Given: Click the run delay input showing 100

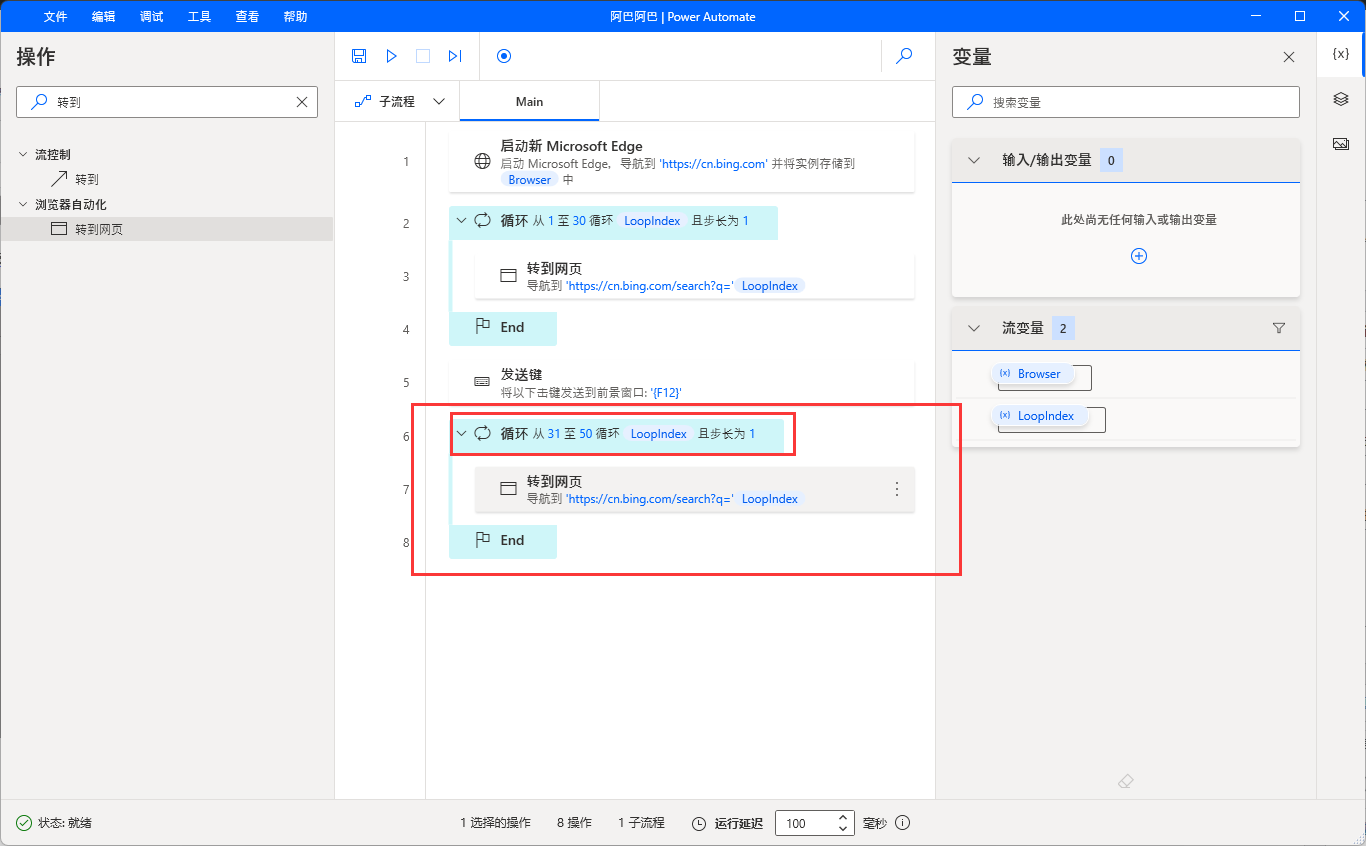Looking at the screenshot, I should click(805, 823).
